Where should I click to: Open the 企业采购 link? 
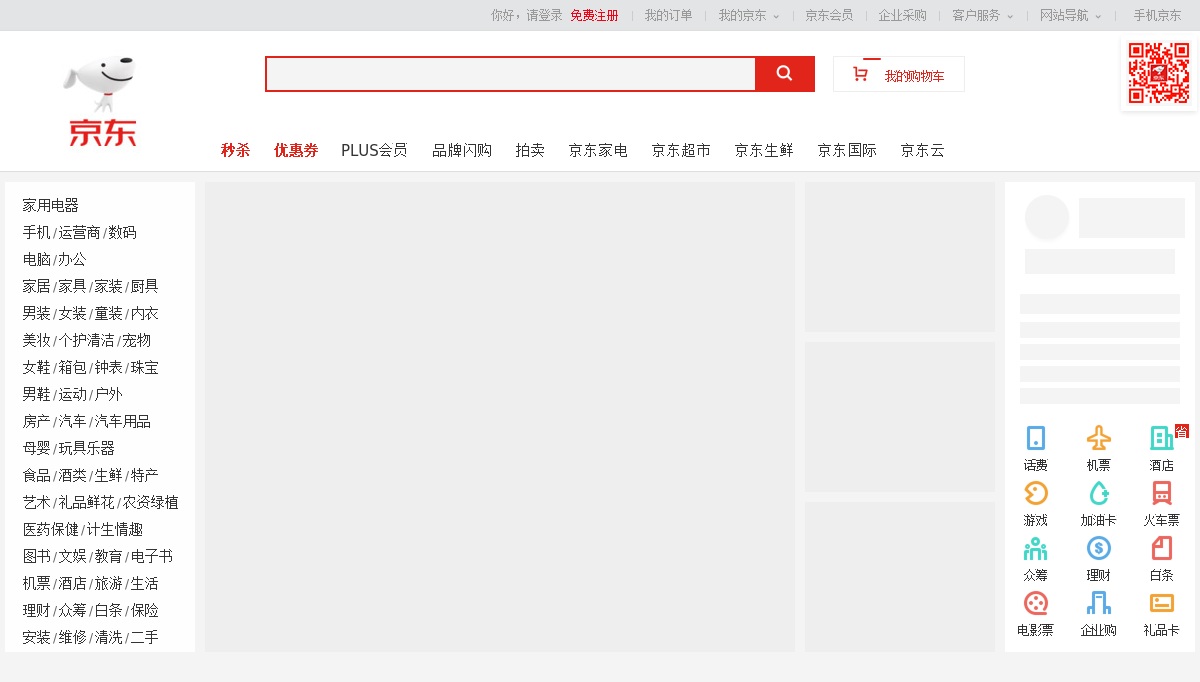coord(902,15)
